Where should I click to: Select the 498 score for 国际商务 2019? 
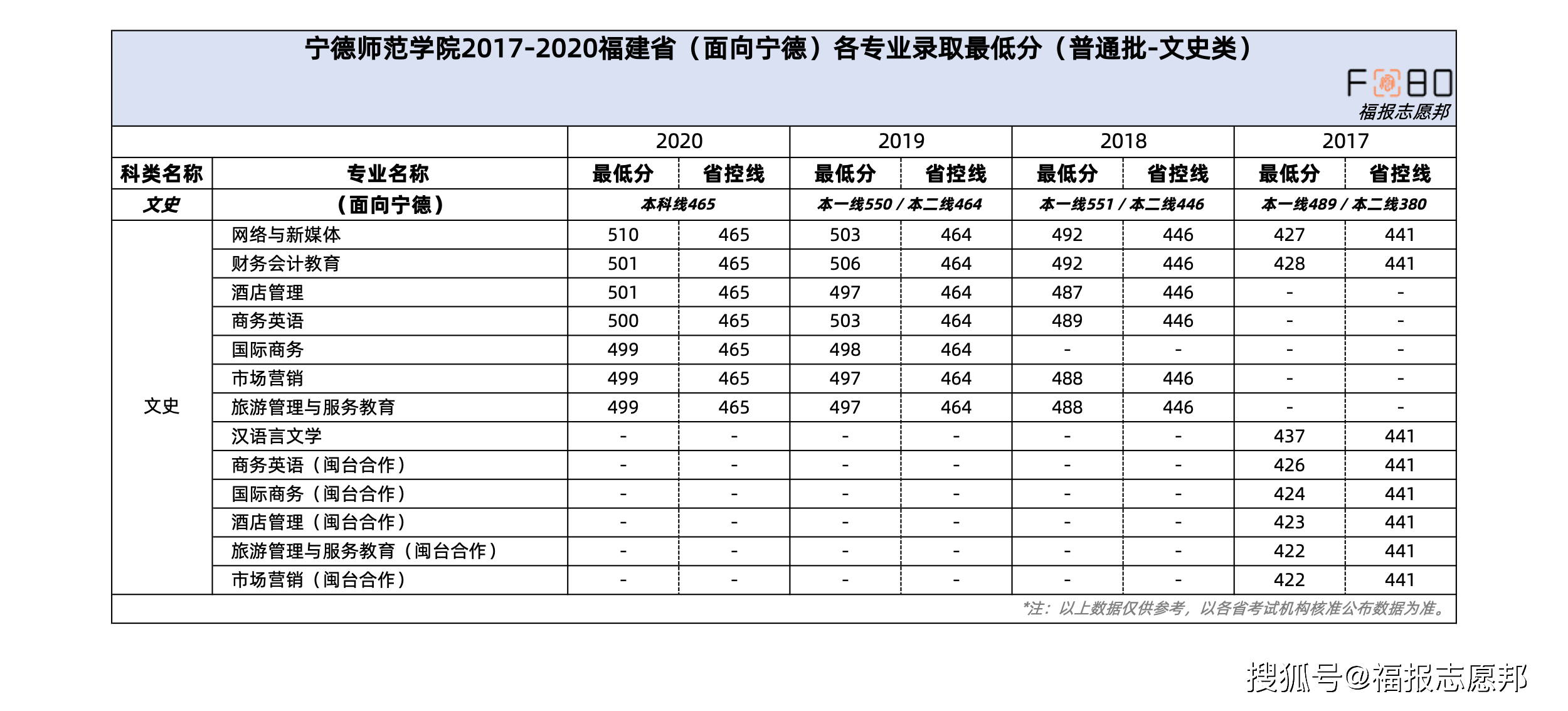pos(845,350)
